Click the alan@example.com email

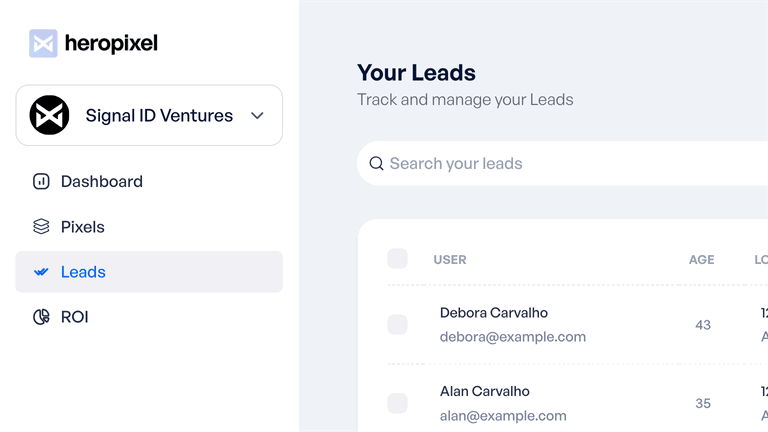click(x=503, y=416)
